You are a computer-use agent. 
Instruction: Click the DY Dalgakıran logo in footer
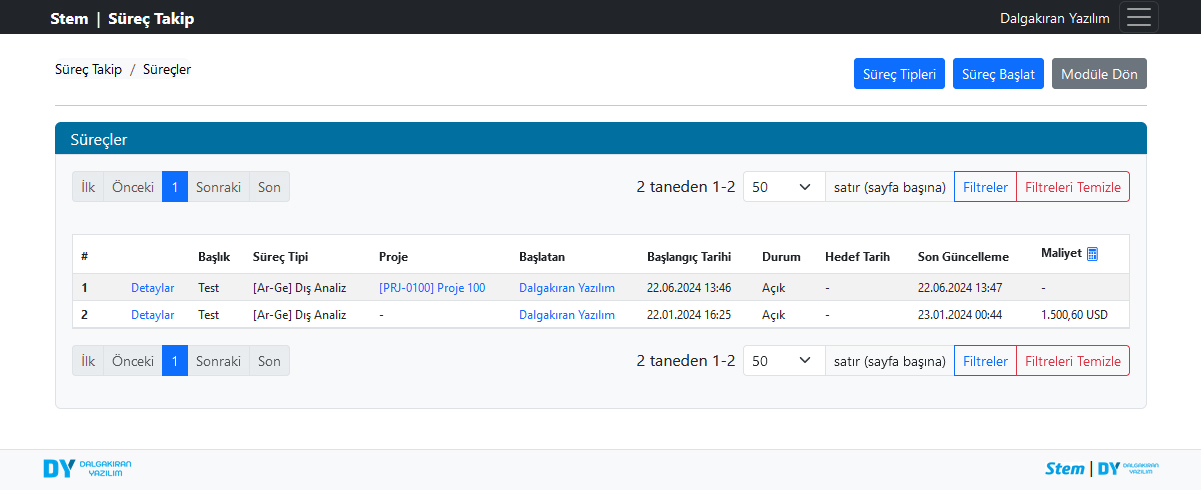(87, 469)
